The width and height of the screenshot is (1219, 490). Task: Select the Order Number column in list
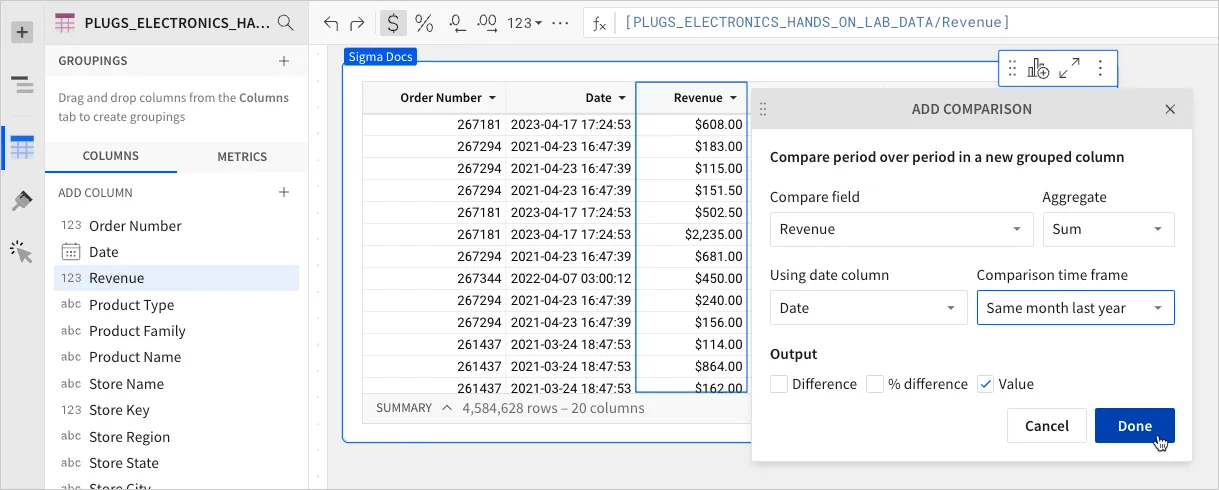click(x=176, y=226)
